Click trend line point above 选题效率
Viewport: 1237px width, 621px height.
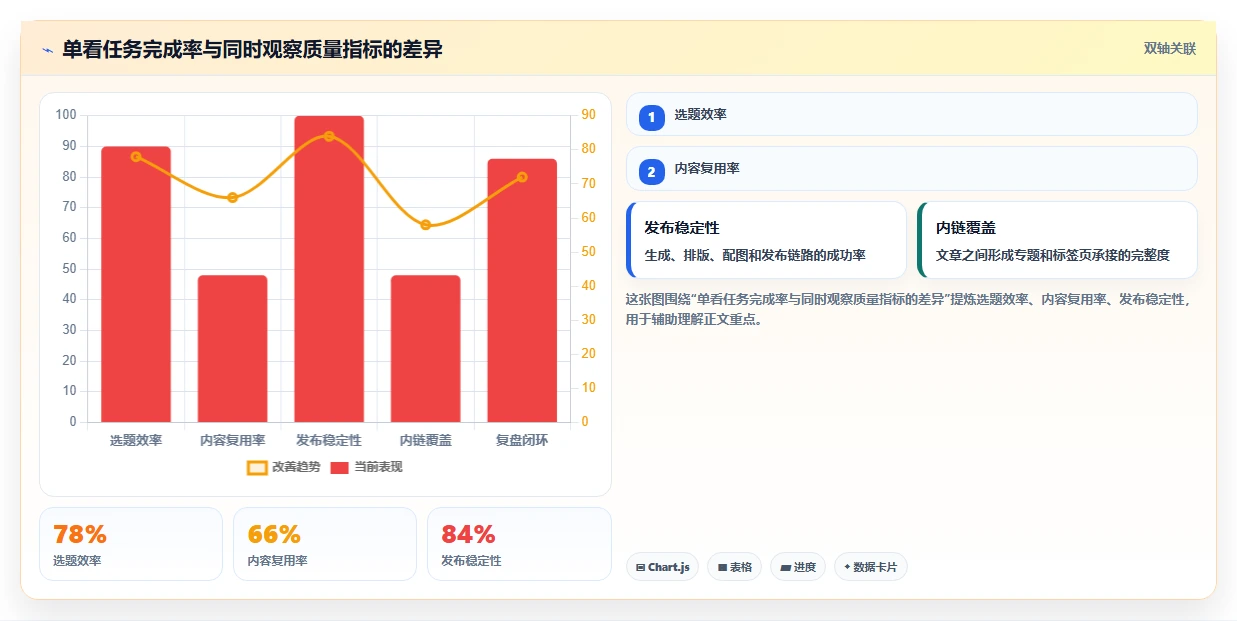click(136, 157)
